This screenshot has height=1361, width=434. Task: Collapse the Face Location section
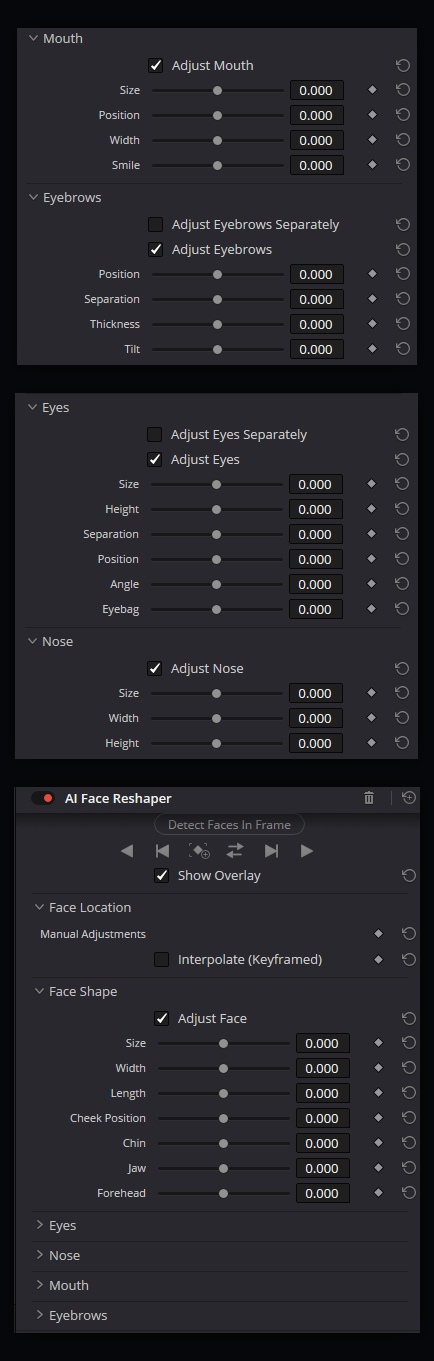pyautogui.click(x=40, y=907)
